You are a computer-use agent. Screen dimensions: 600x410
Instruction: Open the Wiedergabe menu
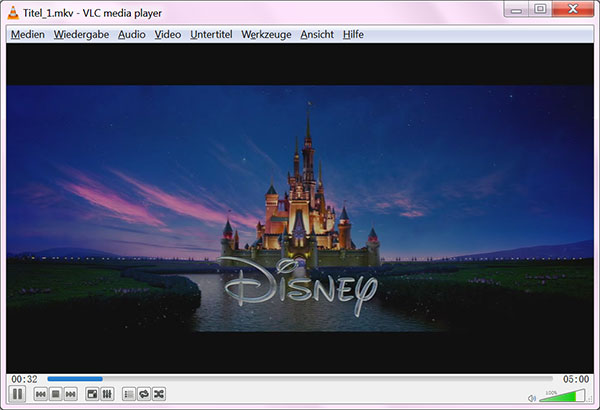(x=81, y=34)
